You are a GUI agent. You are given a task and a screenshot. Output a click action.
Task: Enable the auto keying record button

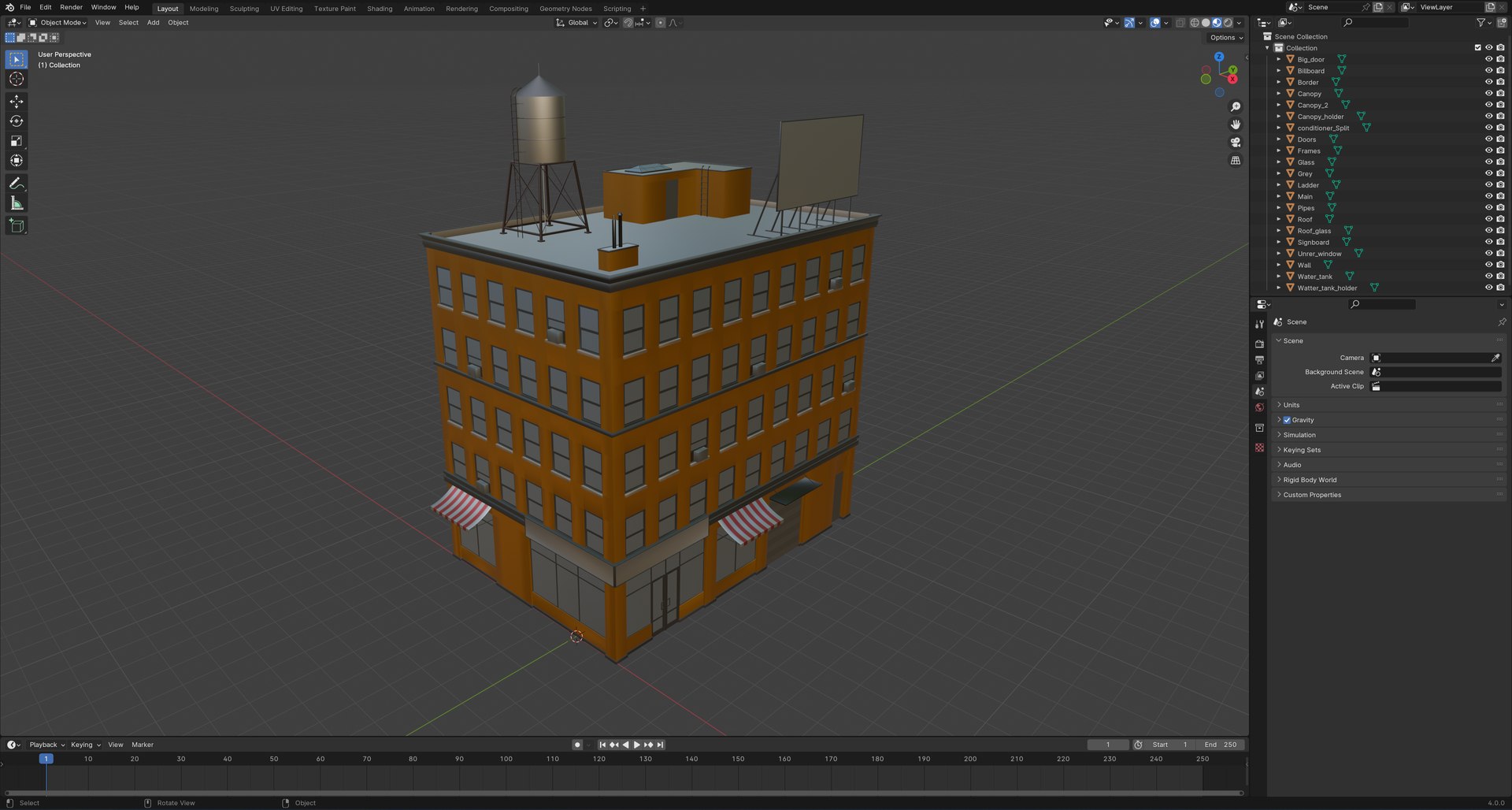pyautogui.click(x=577, y=745)
